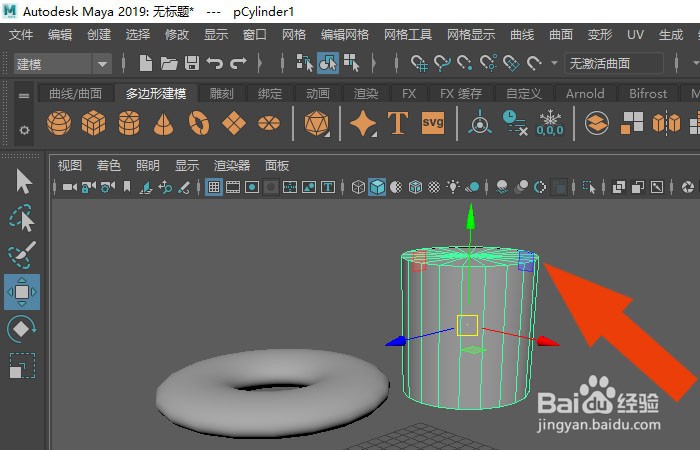Image resolution: width=700 pixels, height=450 pixels.
Task: Open the 网格工具 menu
Action: [x=408, y=34]
